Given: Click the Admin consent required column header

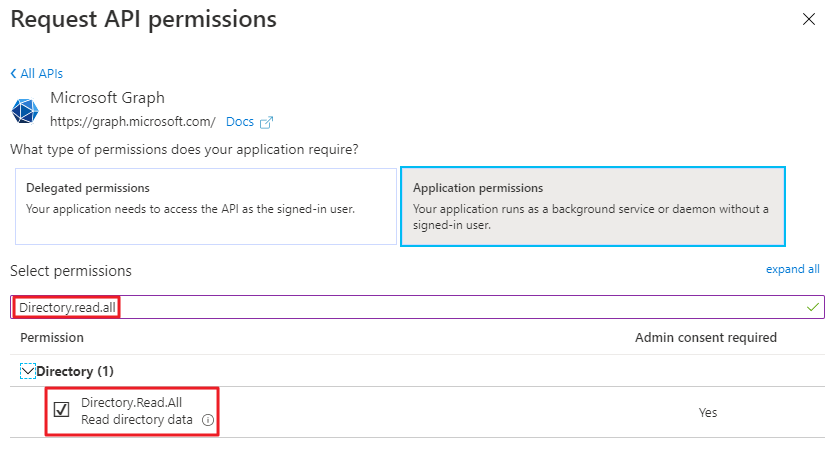Looking at the screenshot, I should point(705,338).
